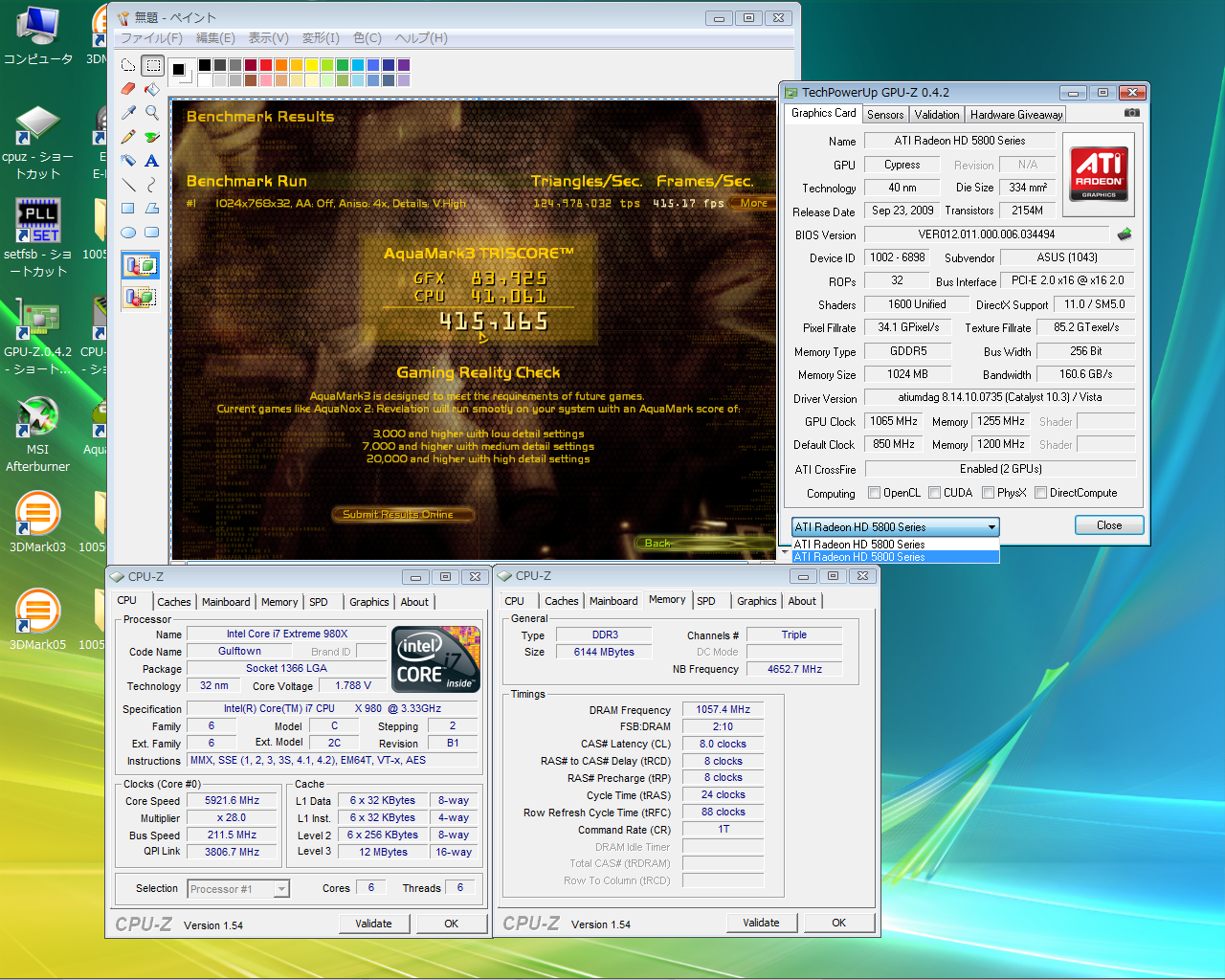Choose the Fill With Color bucket tool
Image resolution: width=1225 pixels, height=980 pixels.
152,89
